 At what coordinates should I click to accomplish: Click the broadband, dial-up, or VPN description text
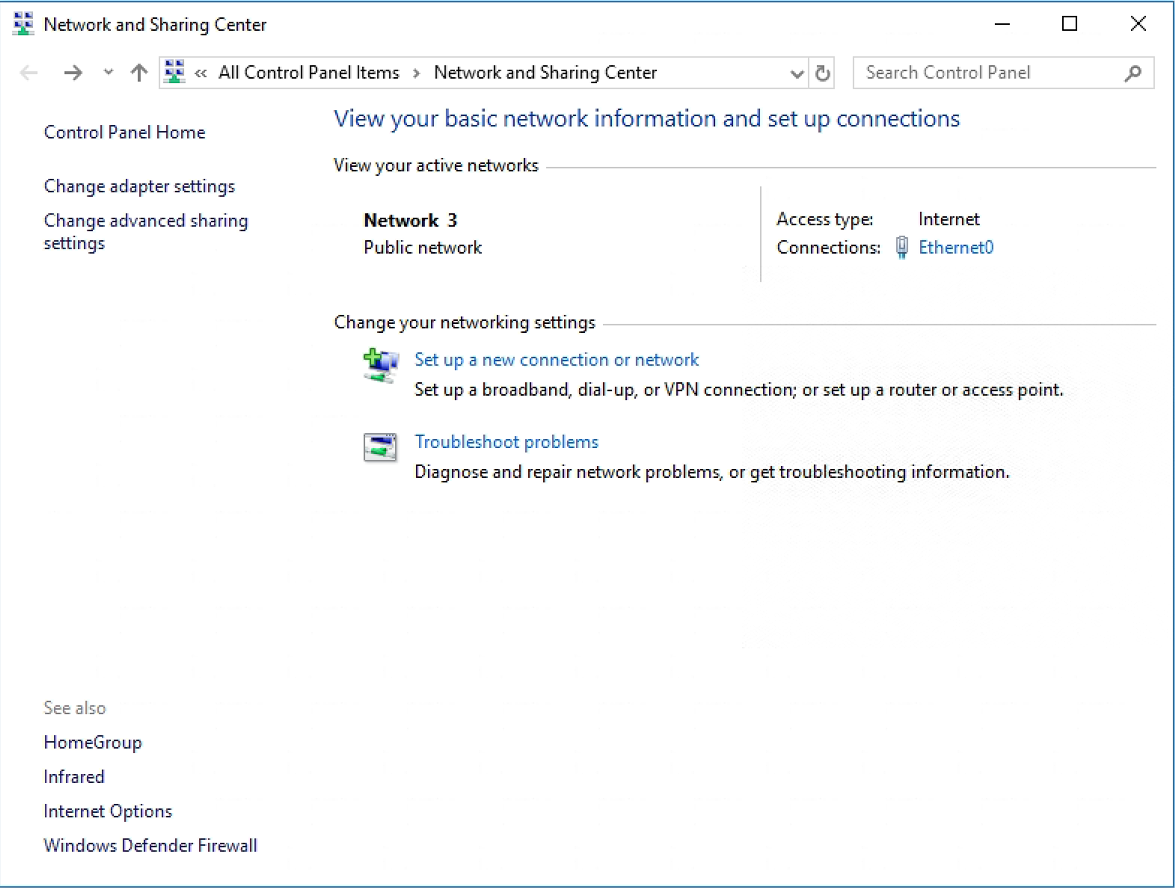pyautogui.click(x=739, y=390)
